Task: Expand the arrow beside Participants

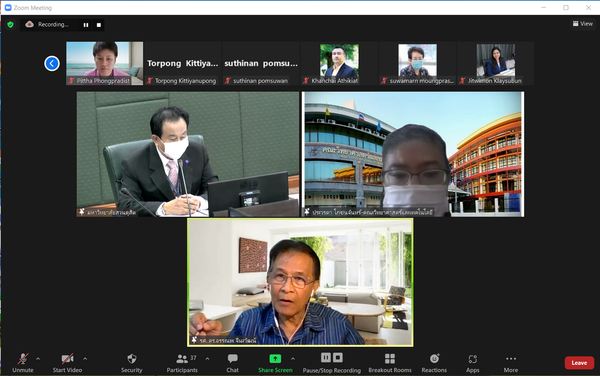Action: [x=207, y=359]
